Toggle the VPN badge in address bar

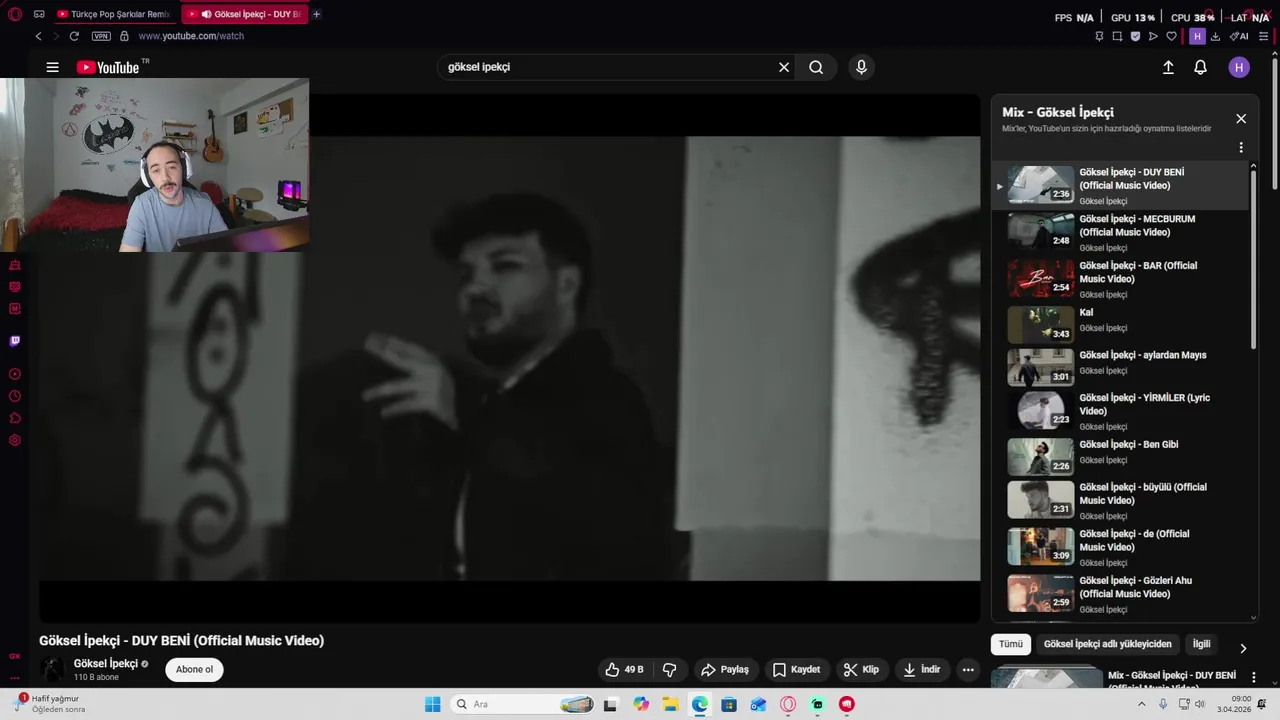click(101, 36)
